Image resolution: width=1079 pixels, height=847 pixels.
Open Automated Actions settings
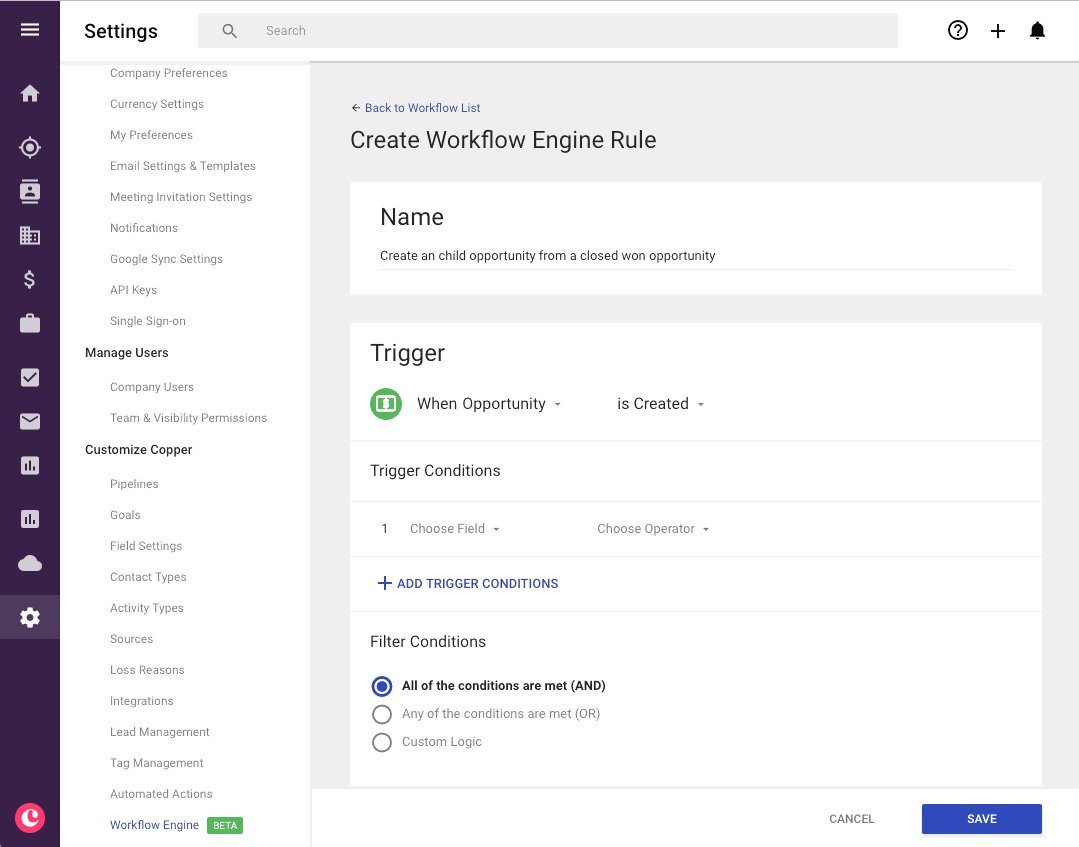tap(161, 793)
